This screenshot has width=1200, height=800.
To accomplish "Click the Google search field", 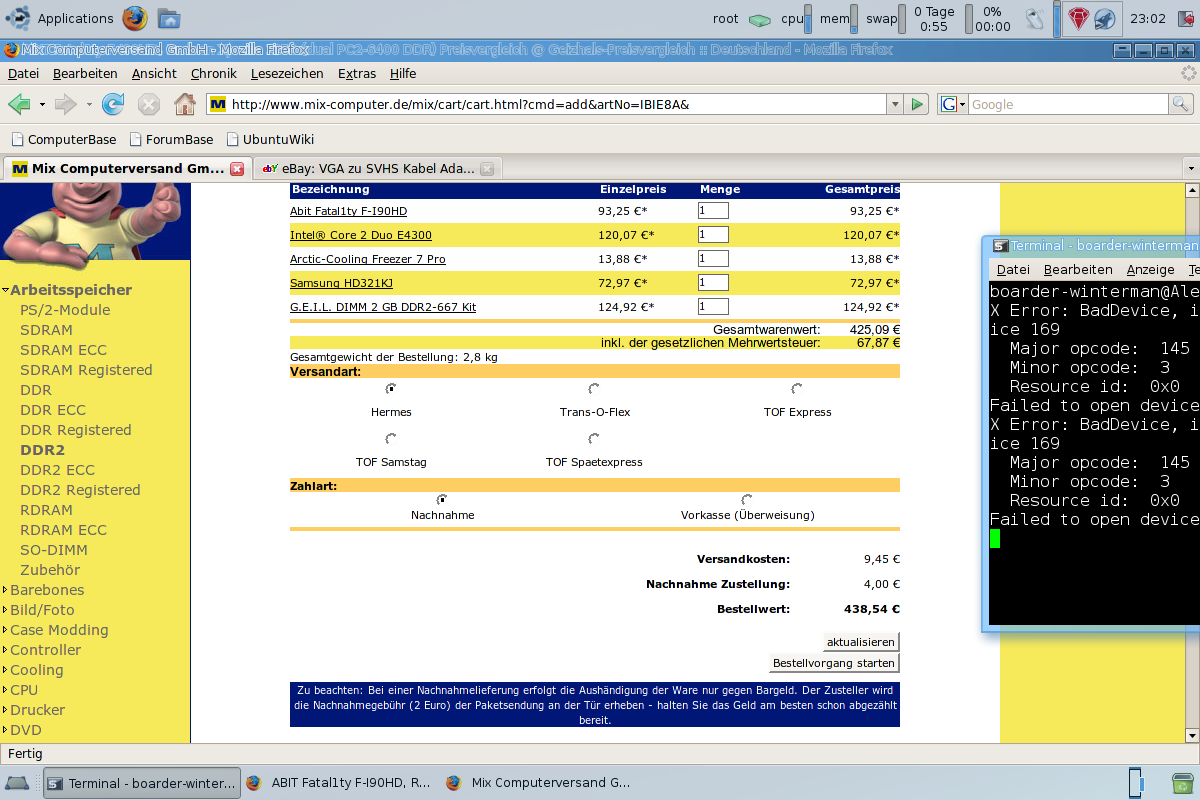I will pos(1068,104).
